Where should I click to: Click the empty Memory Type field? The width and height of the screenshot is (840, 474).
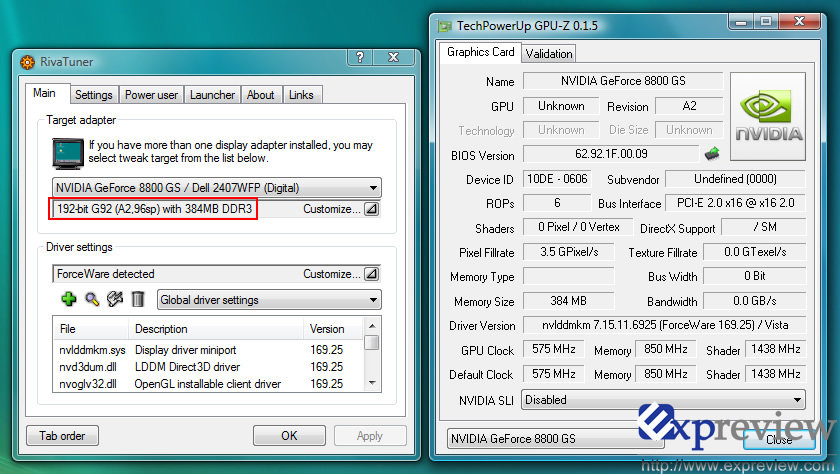pyautogui.click(x=568, y=276)
